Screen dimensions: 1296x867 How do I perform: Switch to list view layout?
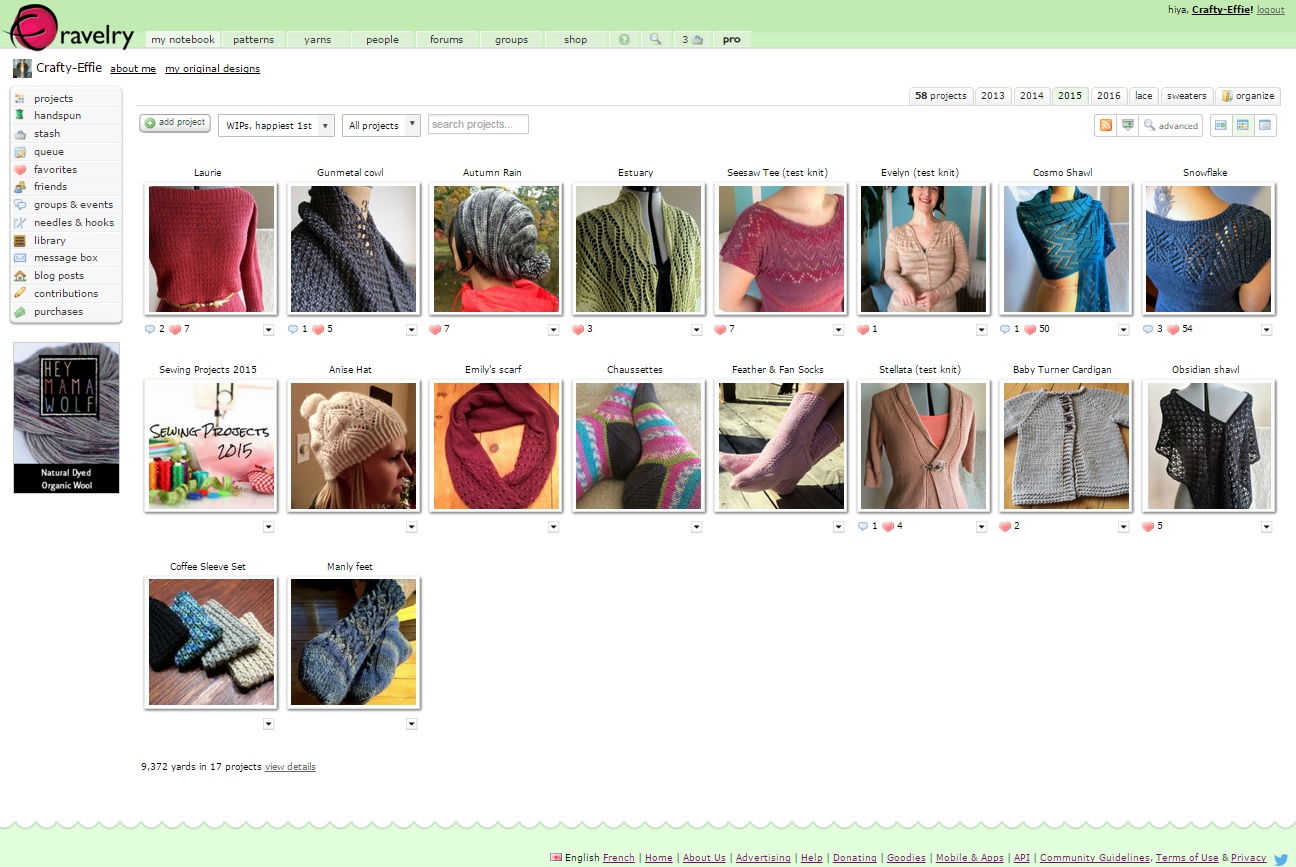[1265, 125]
